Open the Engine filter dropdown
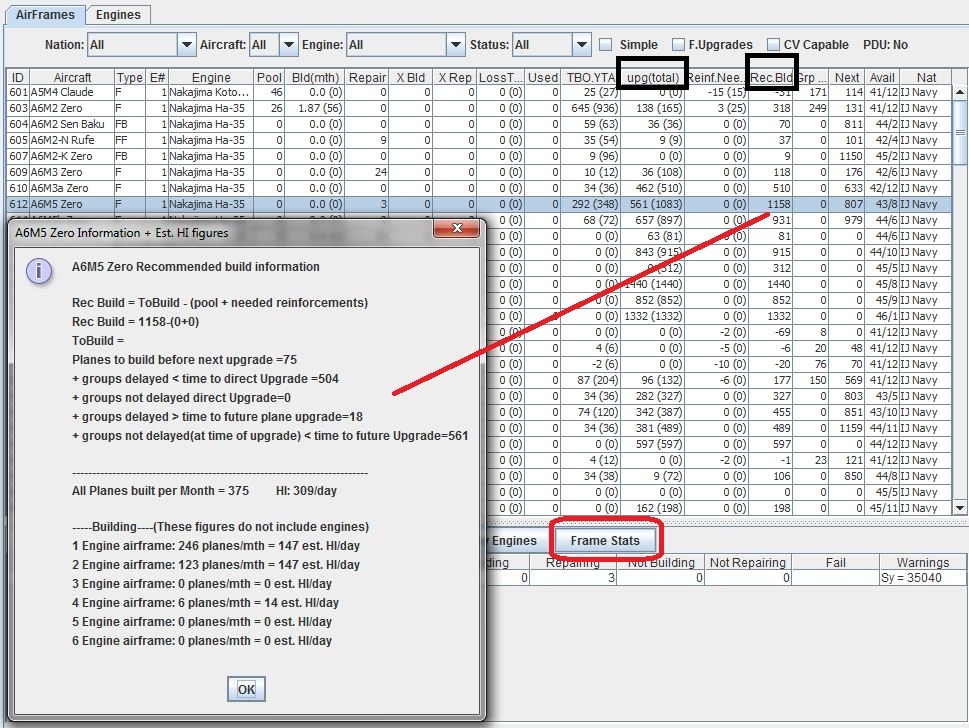Viewport: 969px width, 728px height. tap(455, 45)
